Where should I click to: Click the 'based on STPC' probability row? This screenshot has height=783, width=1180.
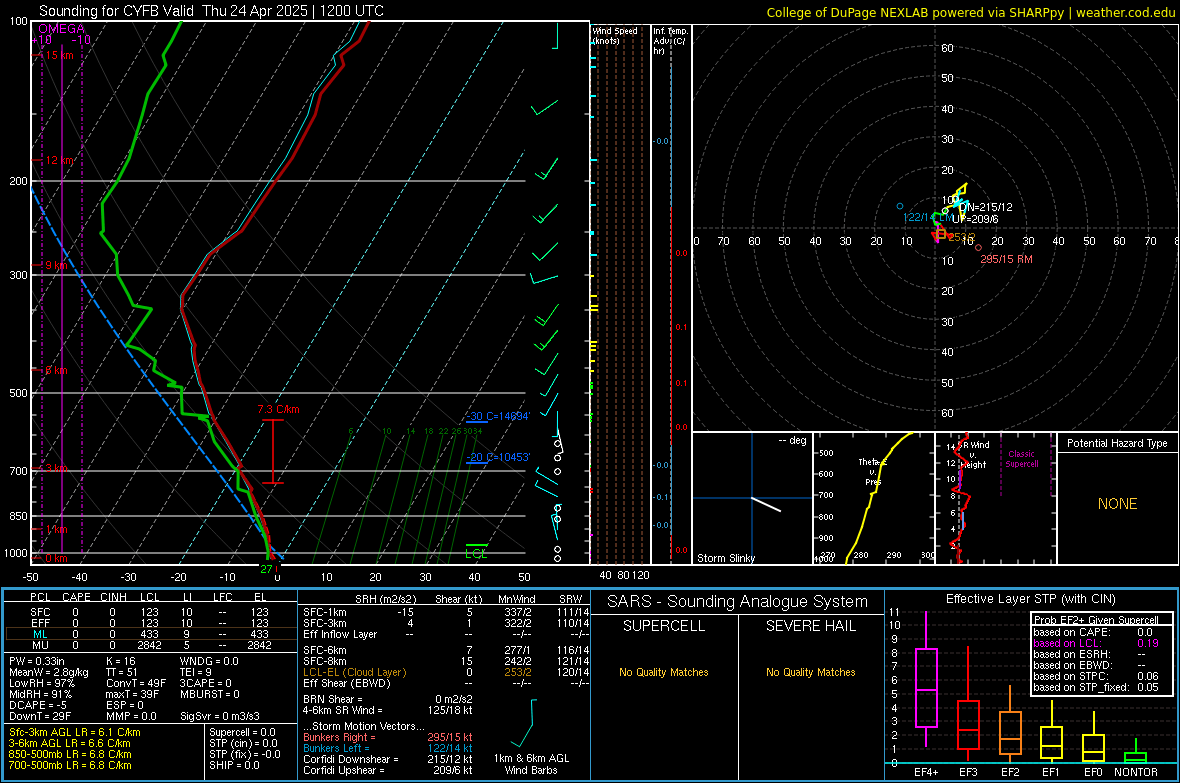click(x=1096, y=676)
